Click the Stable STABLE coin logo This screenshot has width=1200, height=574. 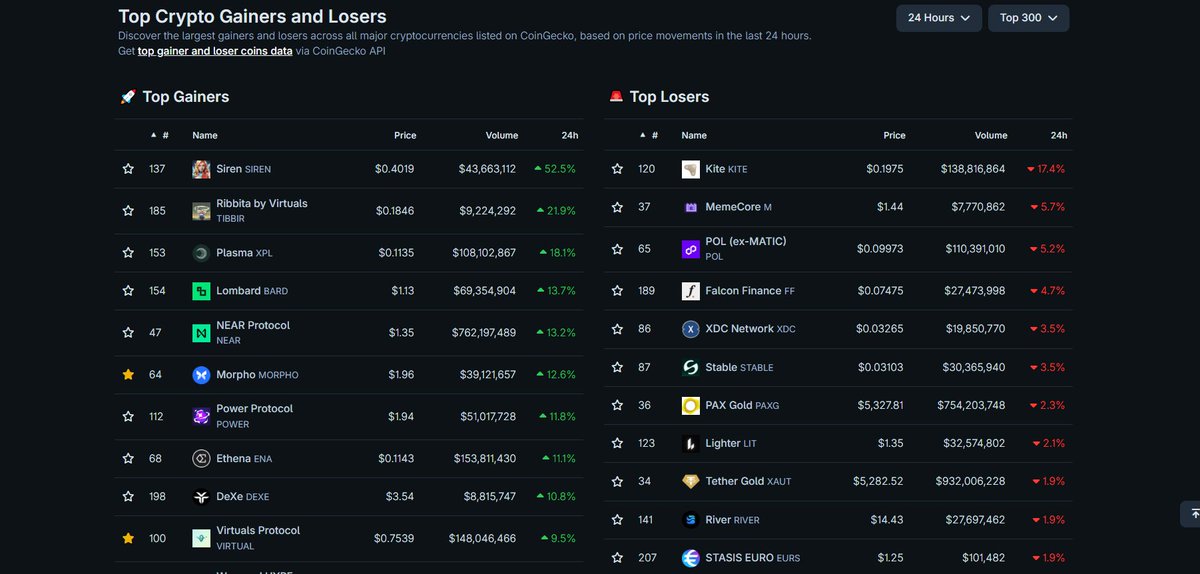pos(690,367)
